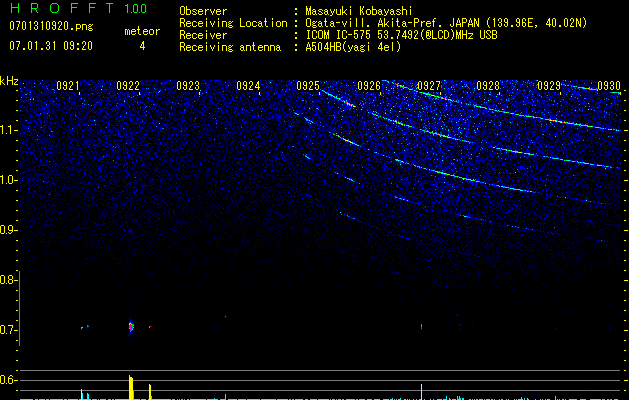Click the meteor count value 4
This screenshot has height=400, width=629.
pyautogui.click(x=142, y=46)
